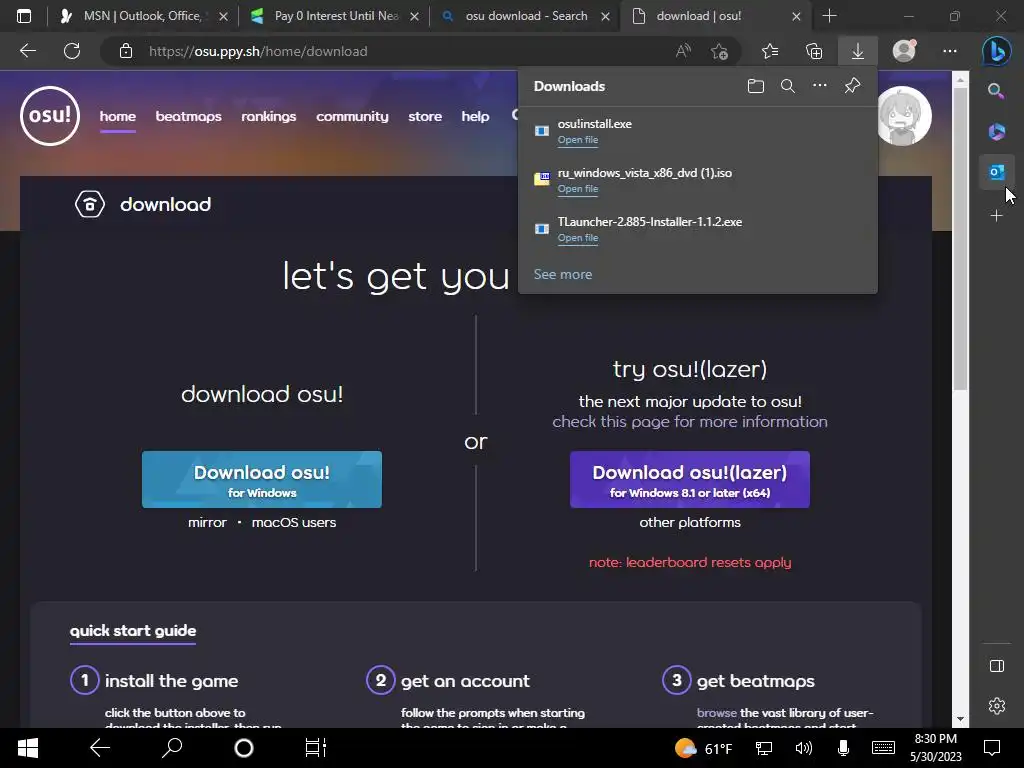Viewport: 1024px width, 768px height.
Task: Open the Microsoft 365 sidebar icon
Action: (996, 131)
